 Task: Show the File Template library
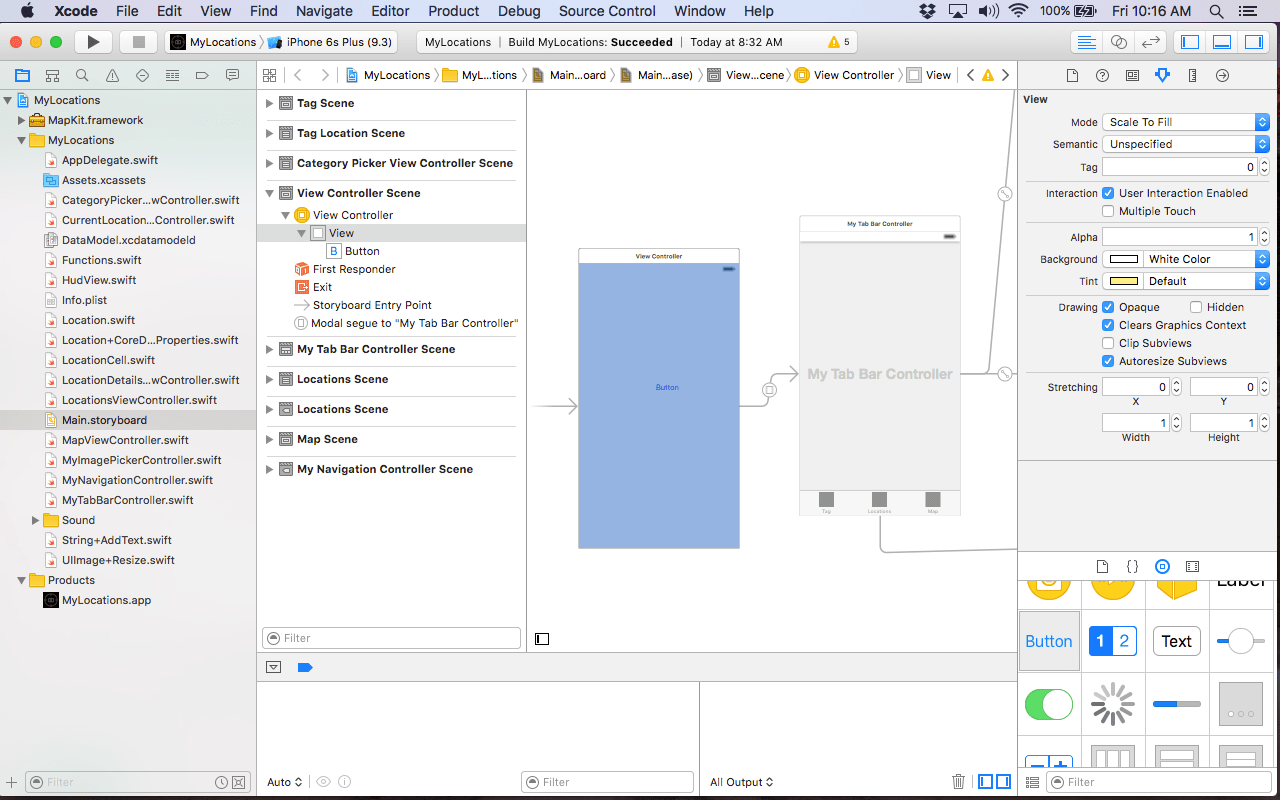1102,566
